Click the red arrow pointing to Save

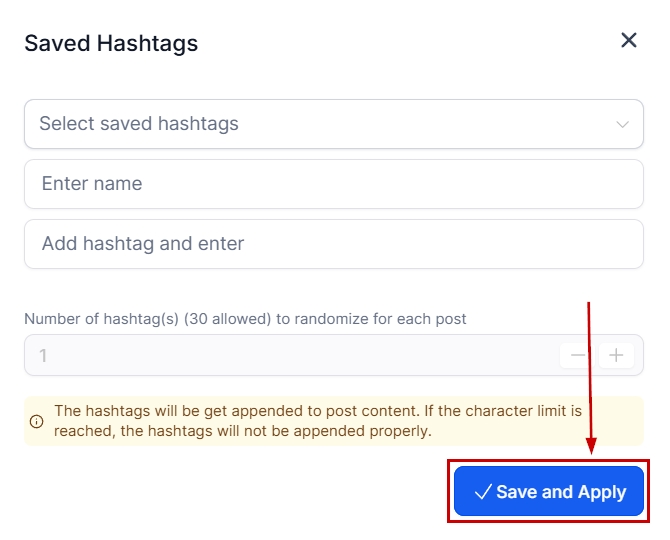(590, 380)
